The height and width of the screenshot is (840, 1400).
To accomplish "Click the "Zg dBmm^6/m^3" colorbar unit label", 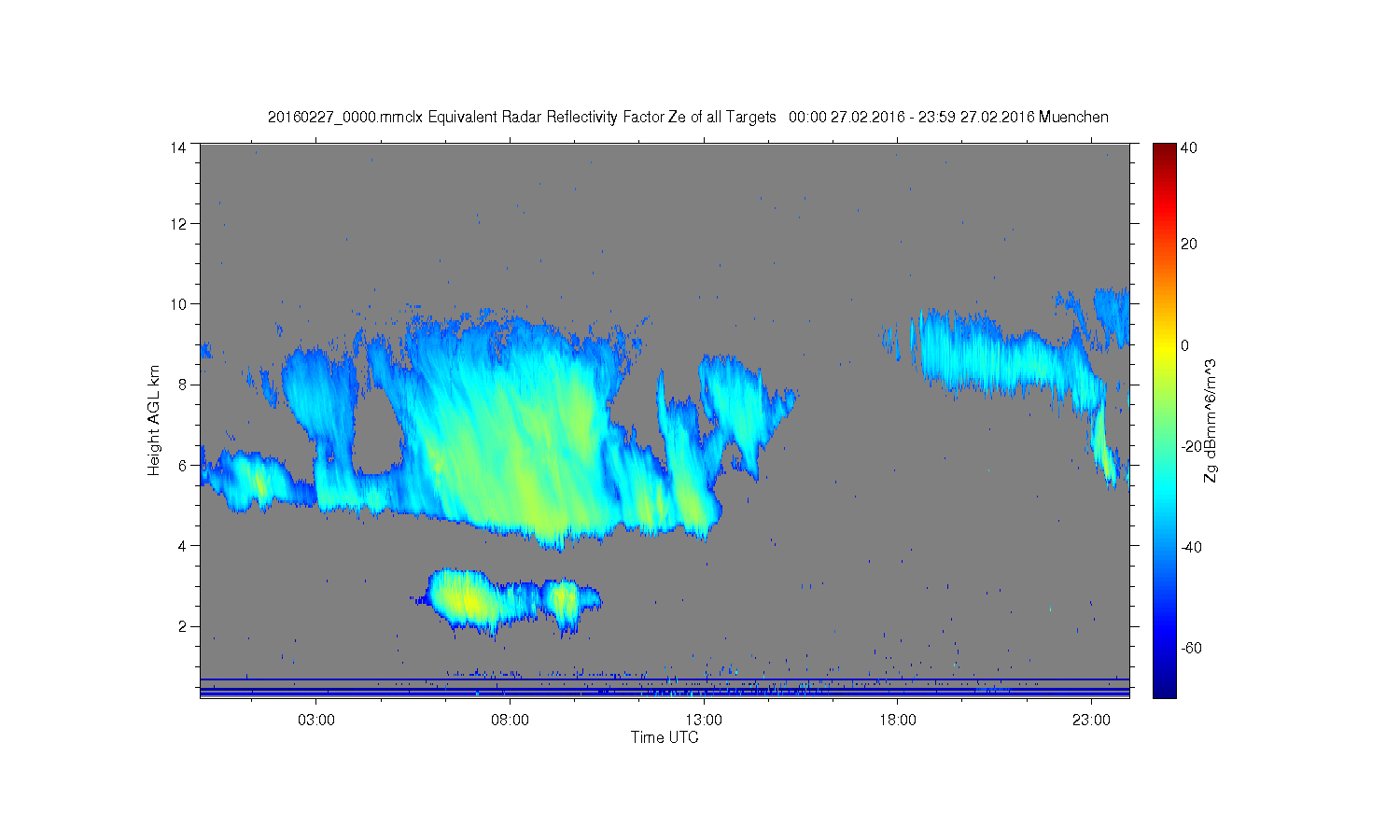I will click(1211, 421).
